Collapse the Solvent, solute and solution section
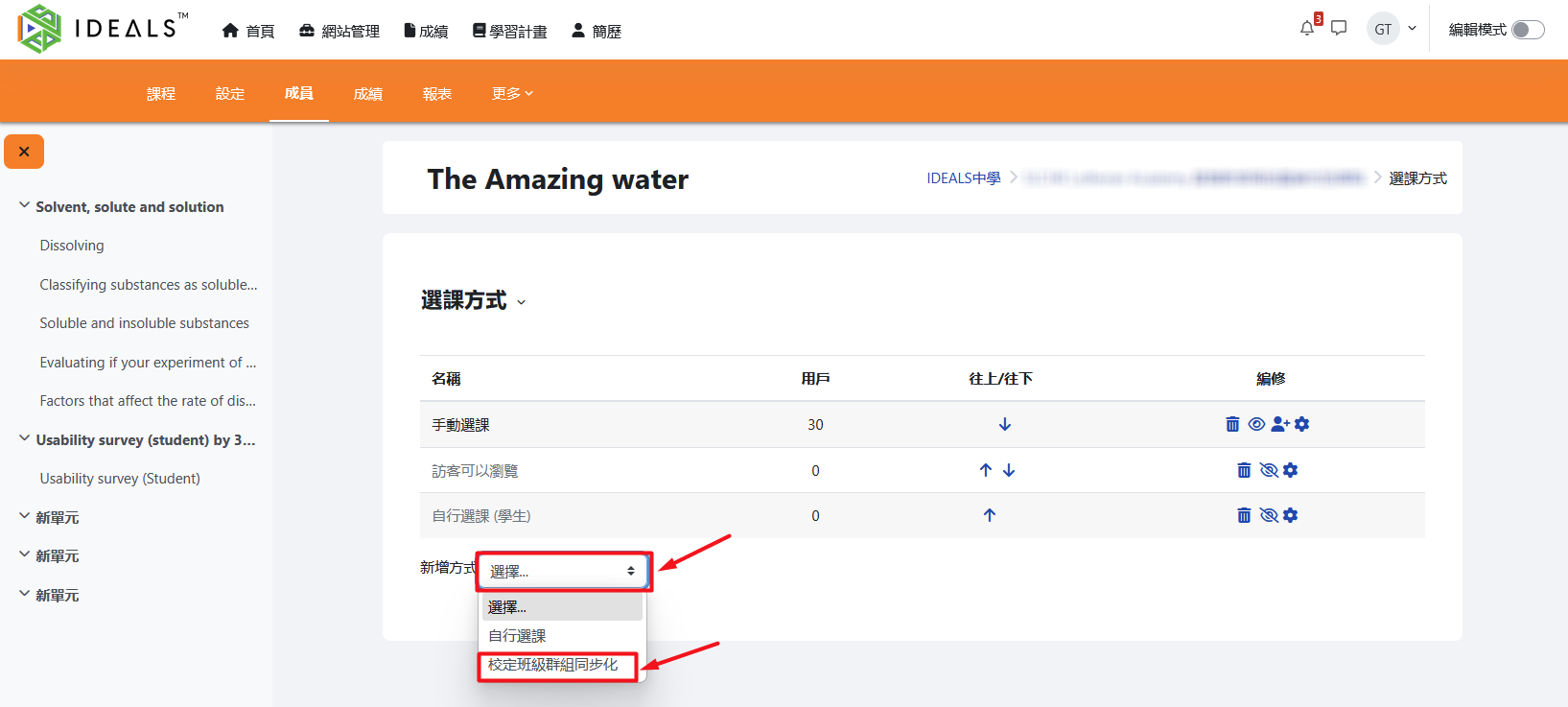Screen dimensions: 1568x707 [24, 206]
